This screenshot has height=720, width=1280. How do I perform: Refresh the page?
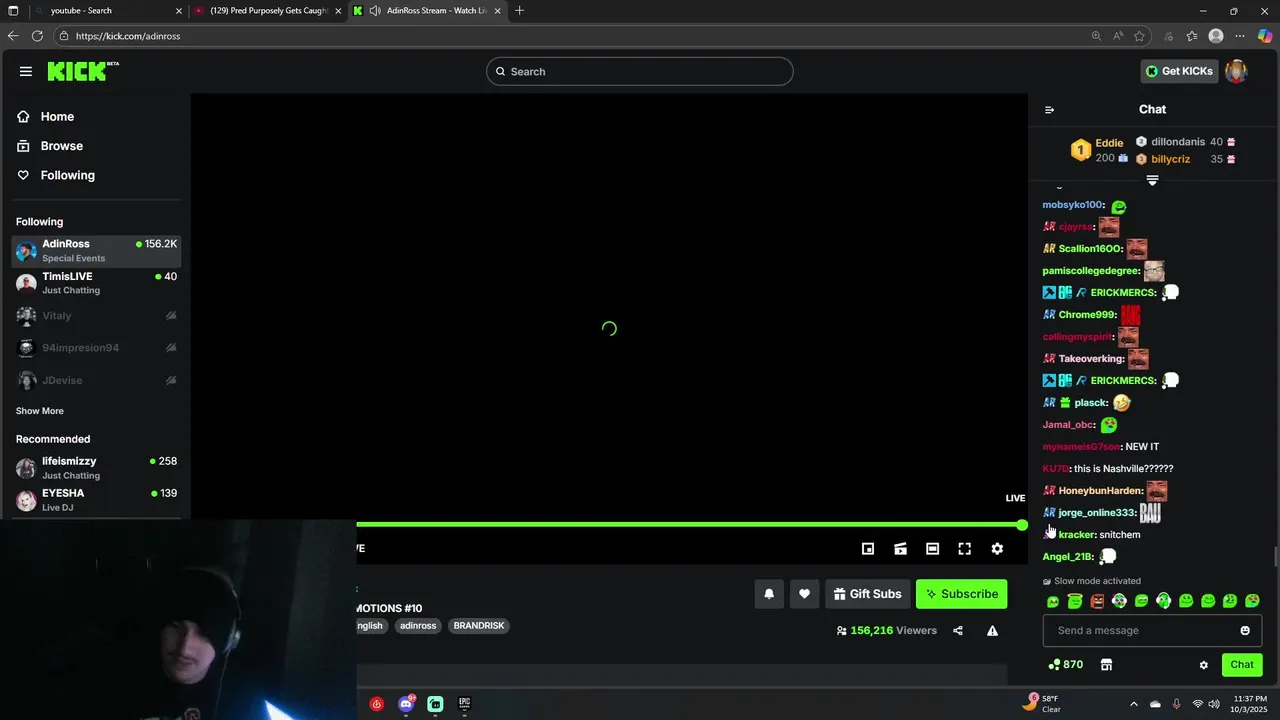(x=37, y=36)
